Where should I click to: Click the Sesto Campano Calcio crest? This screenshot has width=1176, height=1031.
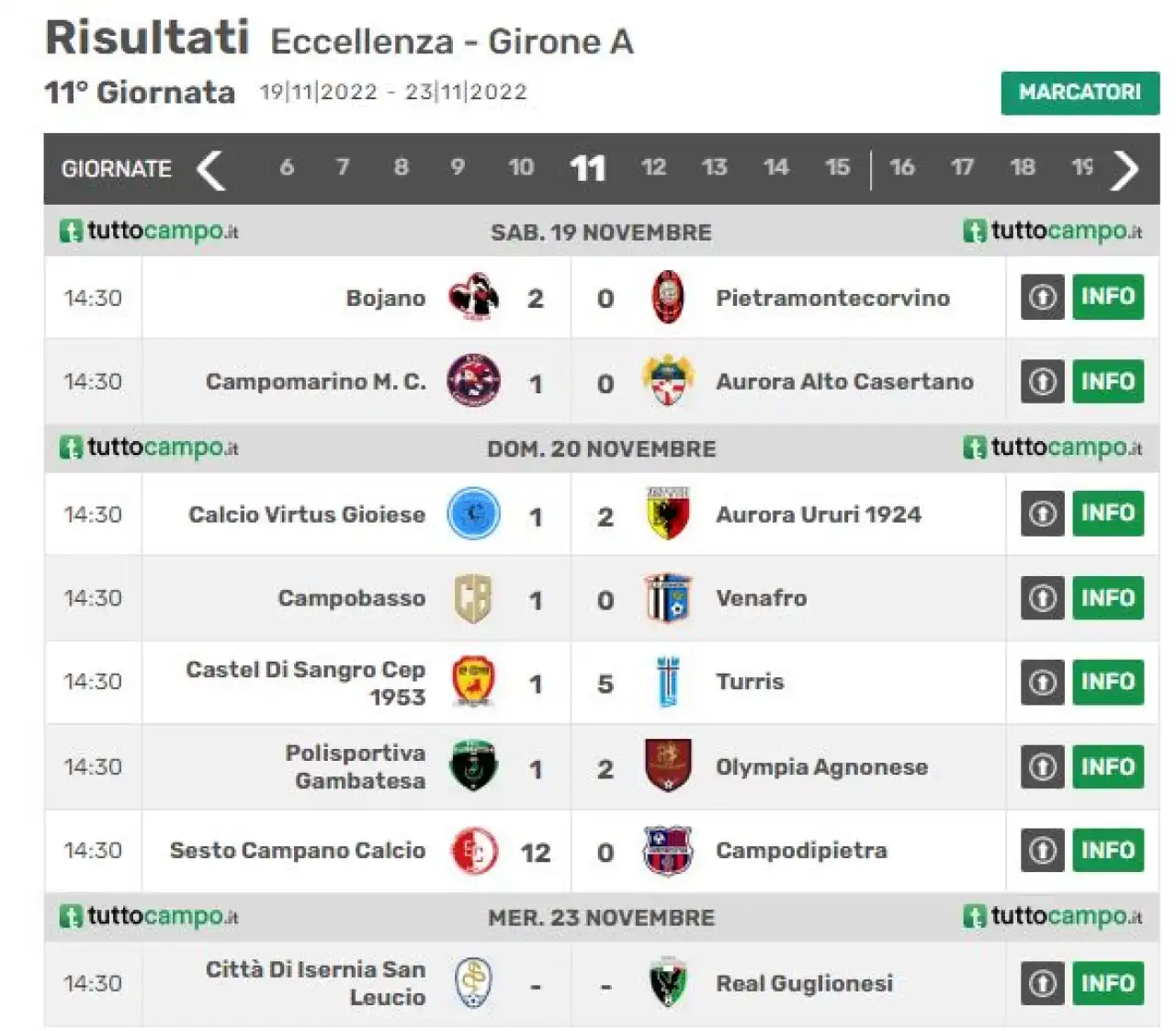[473, 851]
